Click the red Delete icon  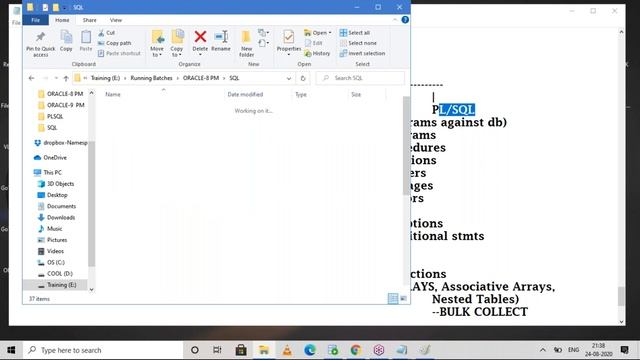pyautogui.click(x=200, y=37)
